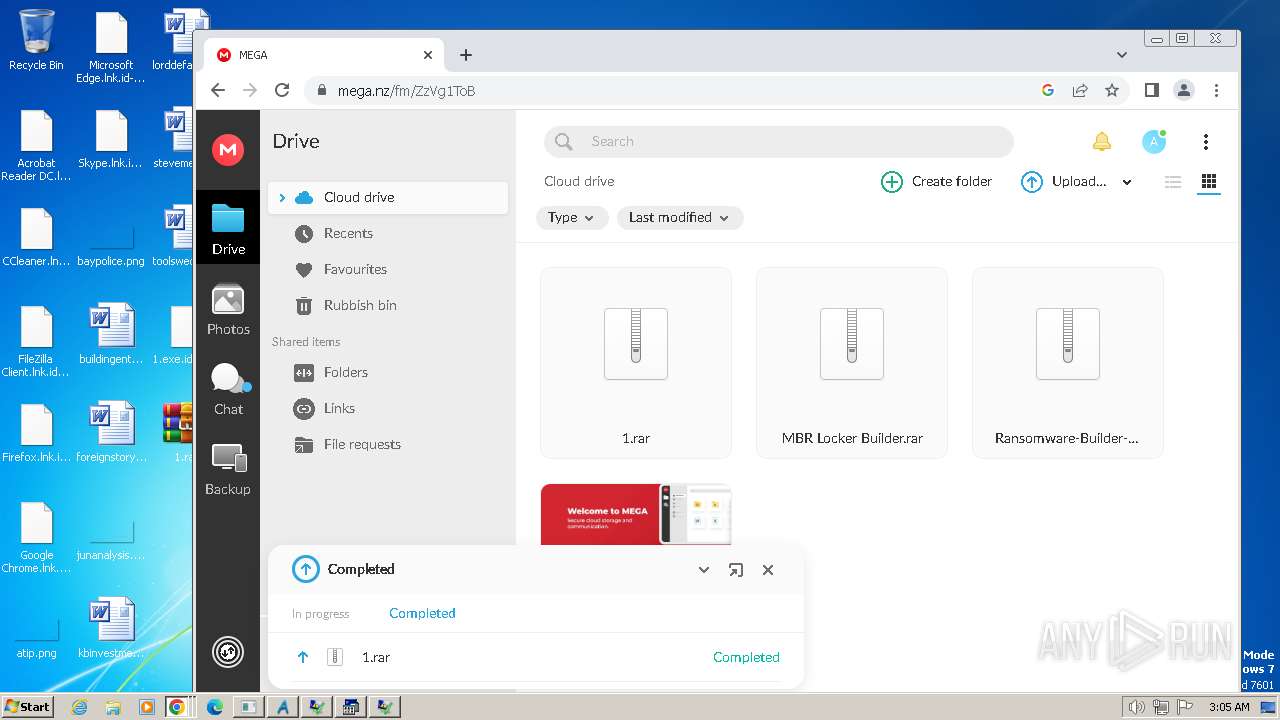Collapse the transfer panel with its chevron
Screen dimensions: 1280x720
click(x=704, y=570)
